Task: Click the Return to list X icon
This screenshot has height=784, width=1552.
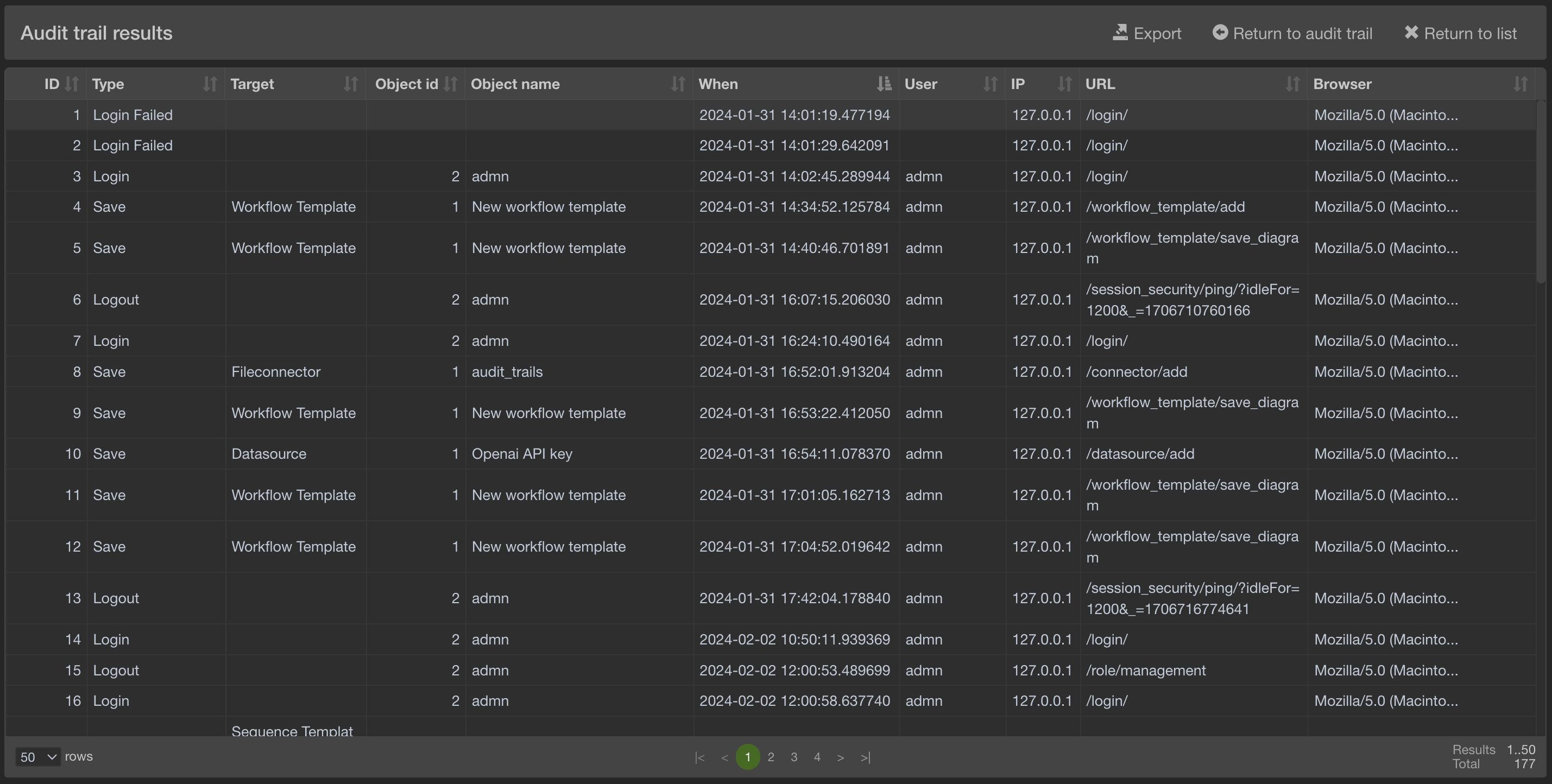Action: 1411,33
